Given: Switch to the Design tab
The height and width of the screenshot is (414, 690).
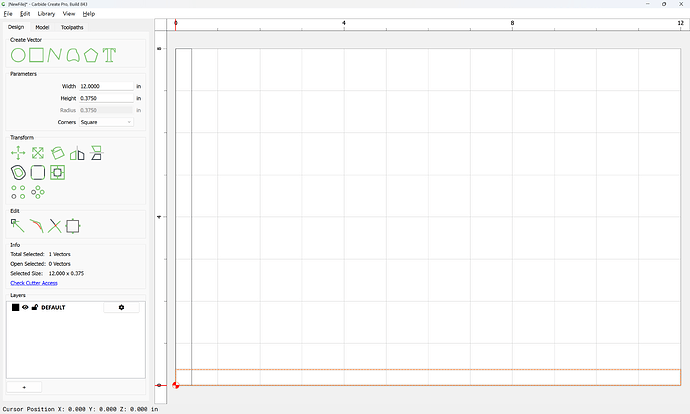Looking at the screenshot, I should pyautogui.click(x=16, y=27).
